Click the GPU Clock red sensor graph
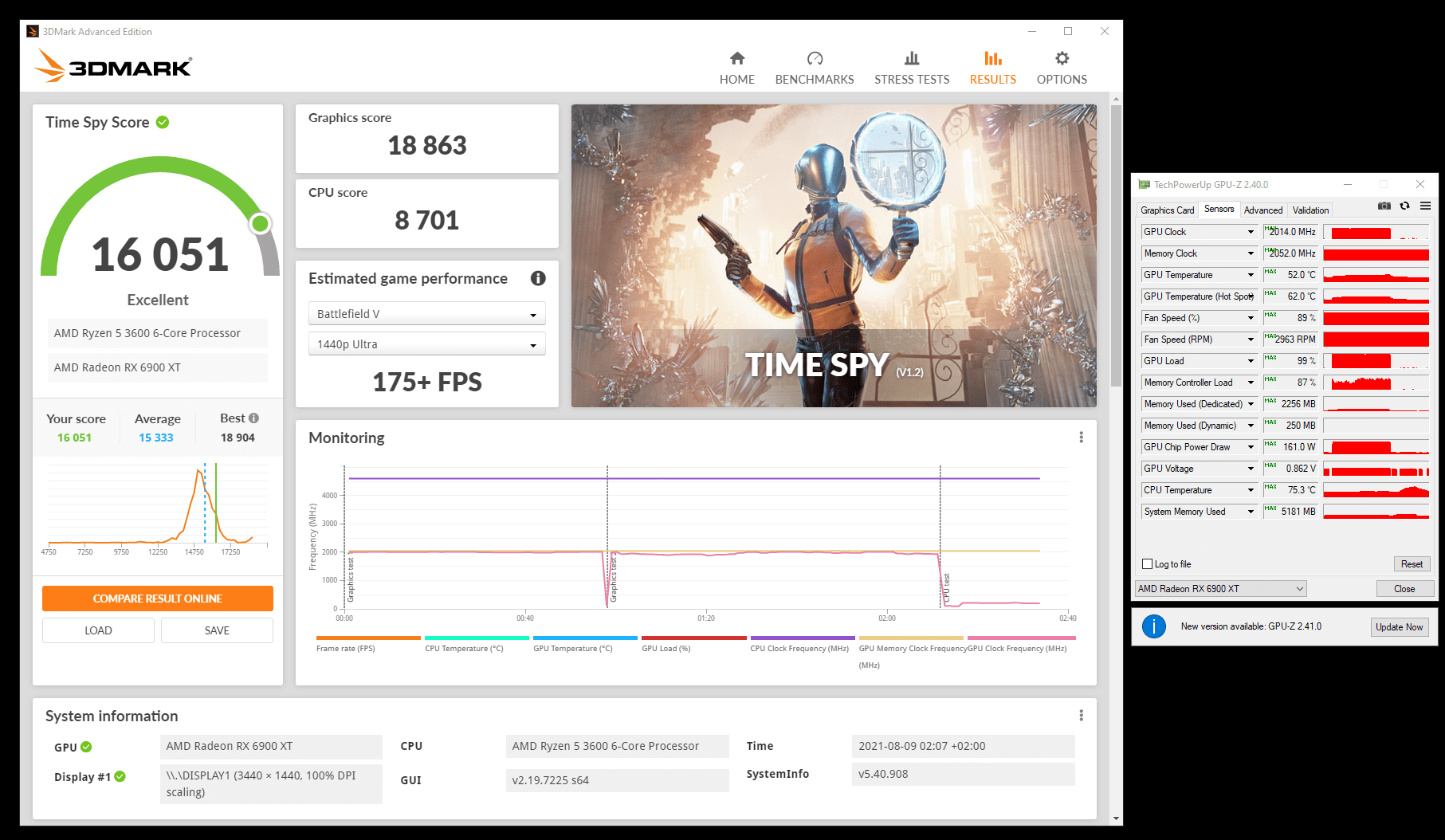The height and width of the screenshot is (840, 1445). click(x=1376, y=232)
